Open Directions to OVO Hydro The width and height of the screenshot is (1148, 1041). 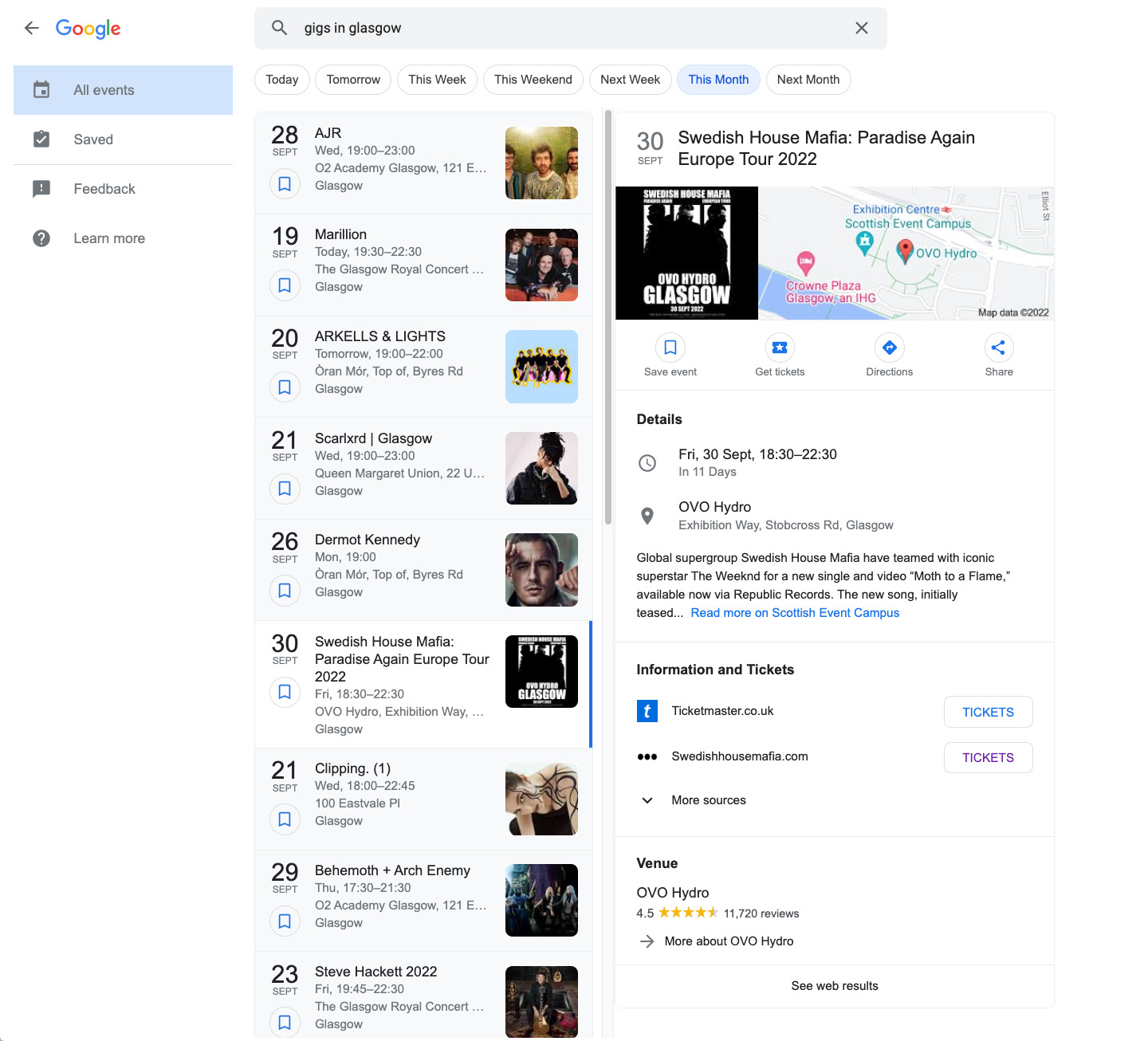point(889,348)
